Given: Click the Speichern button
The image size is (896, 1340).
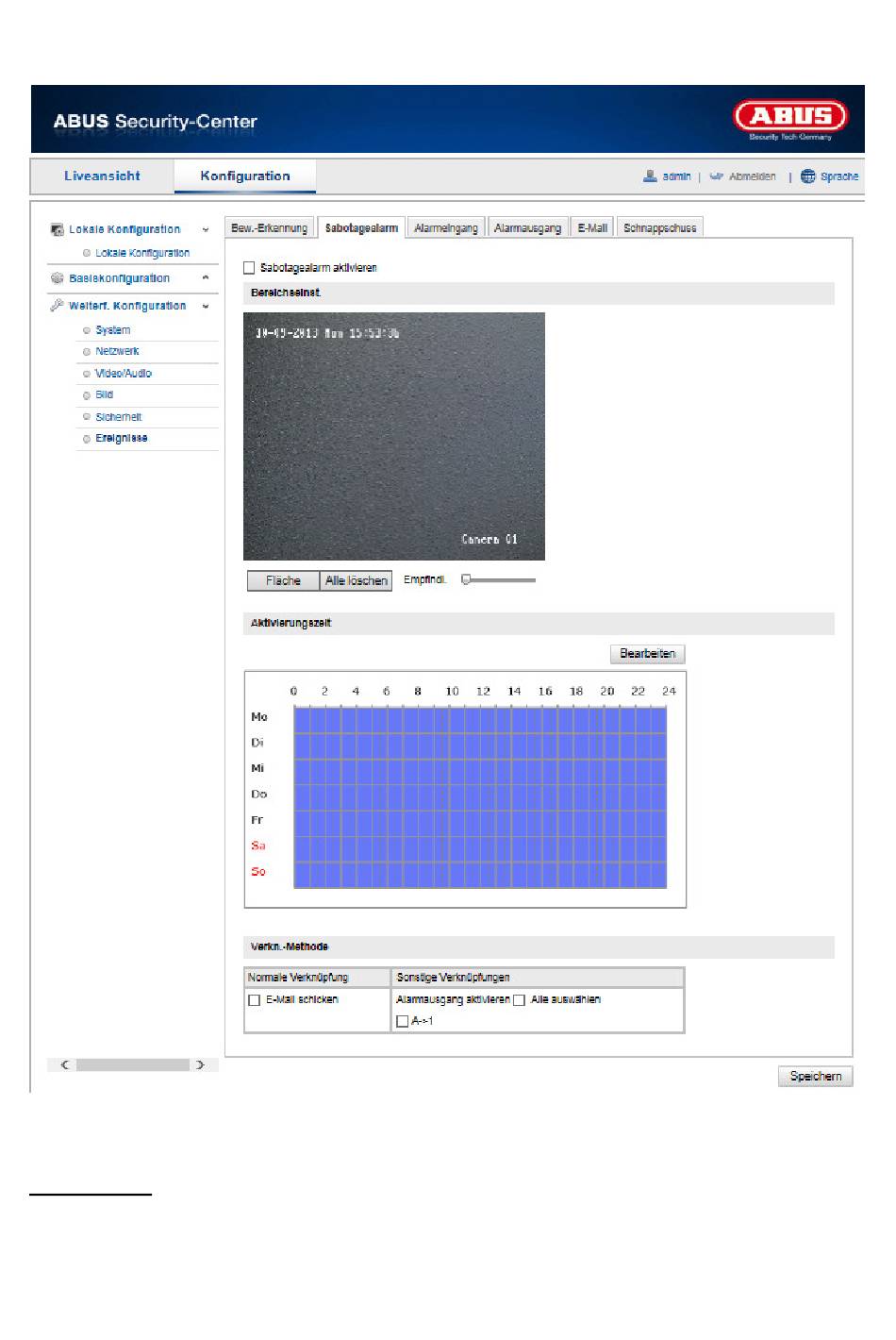Looking at the screenshot, I should tap(815, 1077).
